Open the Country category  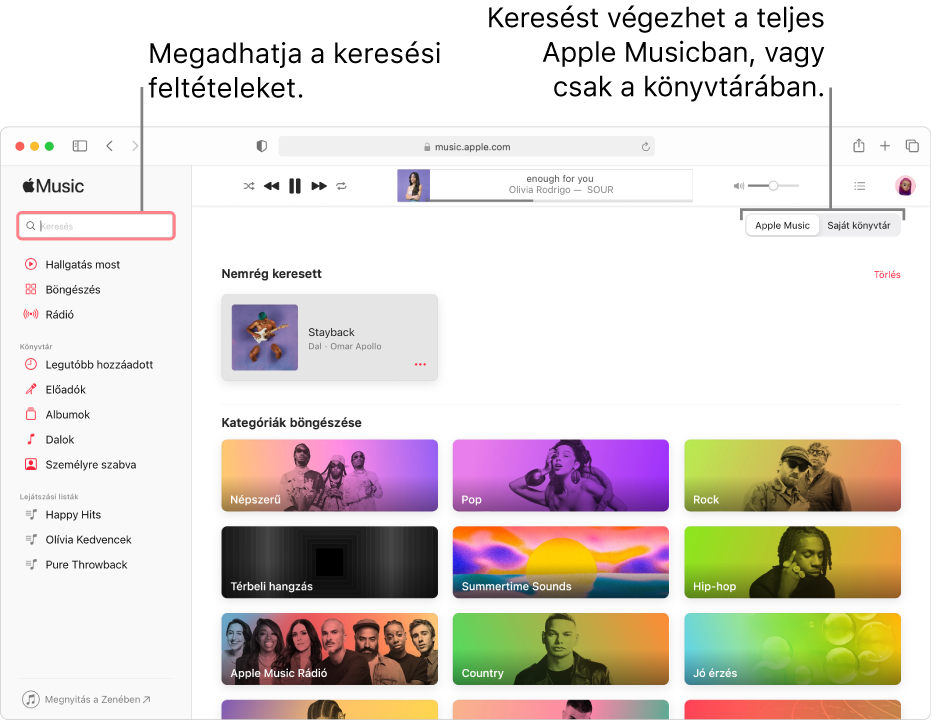(560, 649)
